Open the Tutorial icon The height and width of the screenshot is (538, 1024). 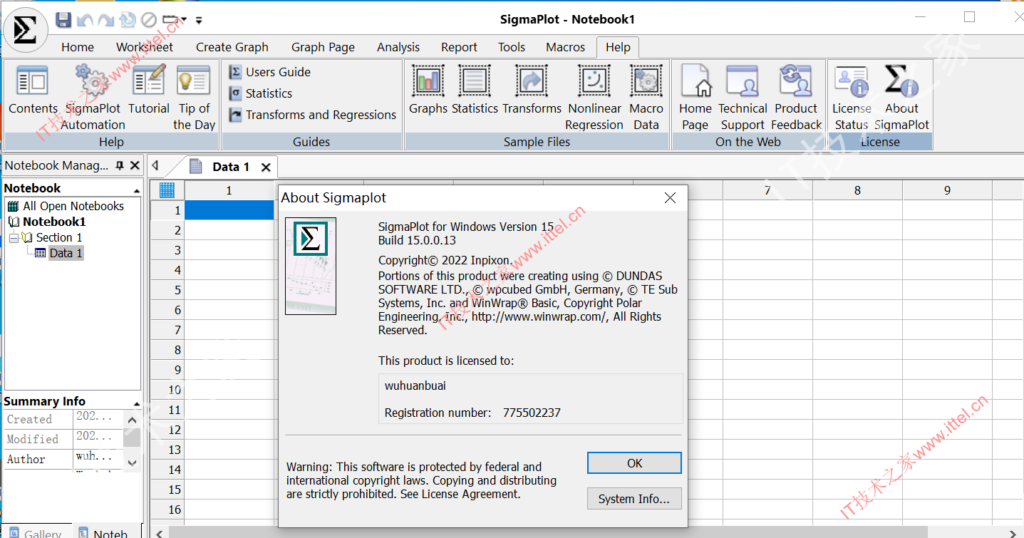149,91
